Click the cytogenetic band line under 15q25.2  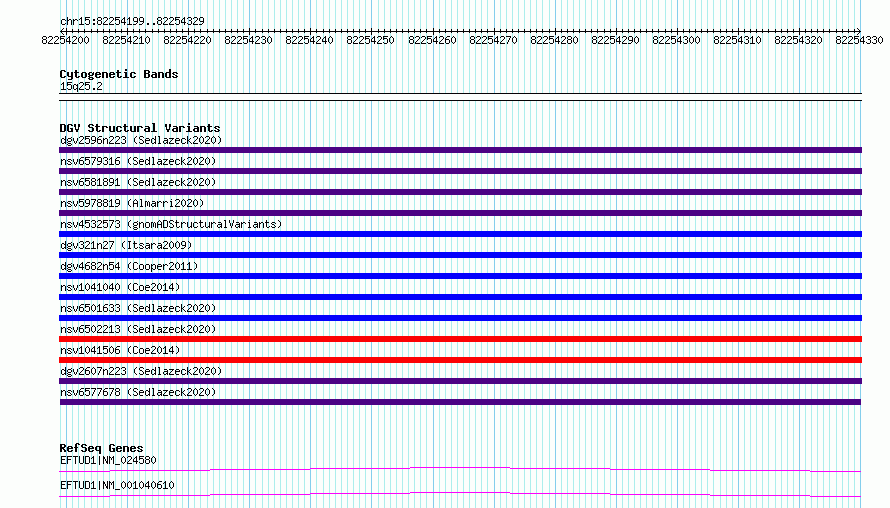pos(460,97)
